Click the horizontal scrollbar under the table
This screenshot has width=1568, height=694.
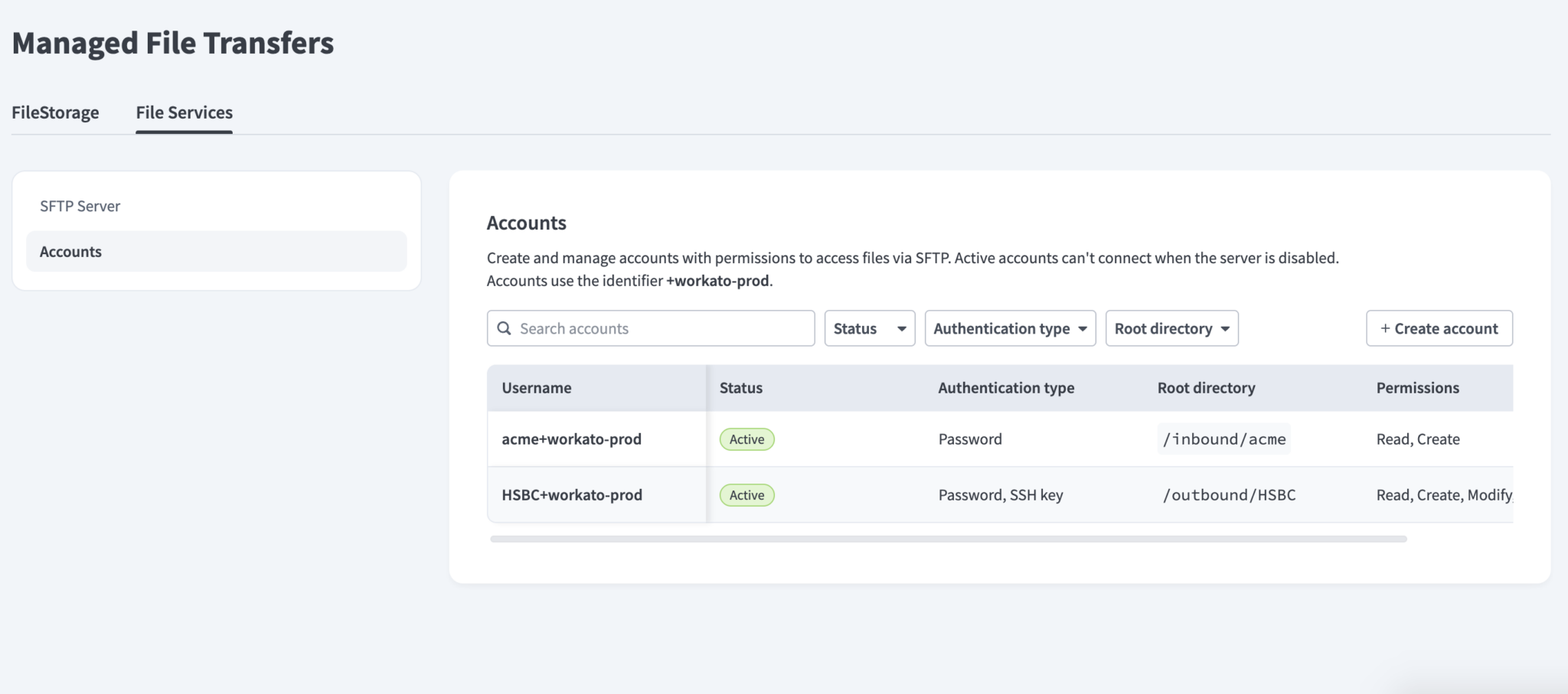click(949, 539)
